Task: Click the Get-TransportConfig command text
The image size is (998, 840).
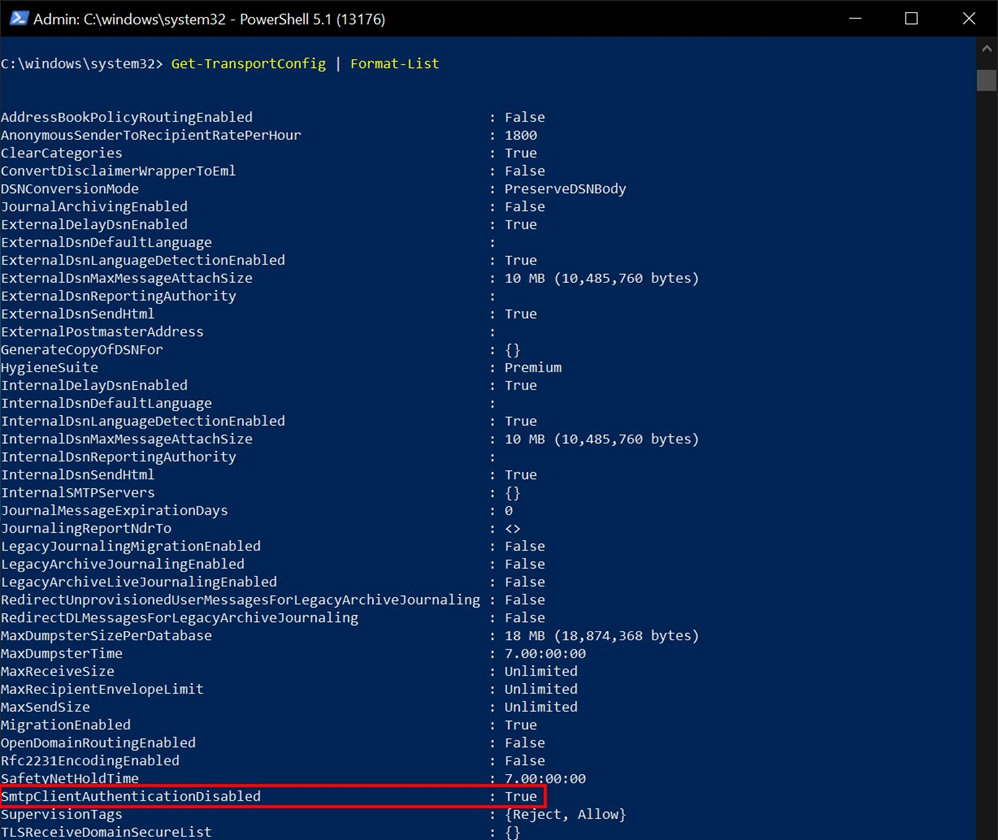Action: [248, 64]
